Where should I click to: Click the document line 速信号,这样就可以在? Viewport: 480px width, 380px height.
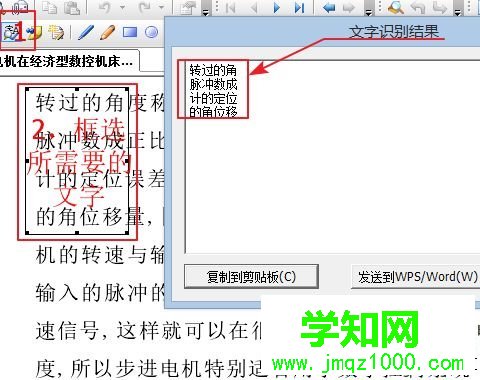coord(148,331)
